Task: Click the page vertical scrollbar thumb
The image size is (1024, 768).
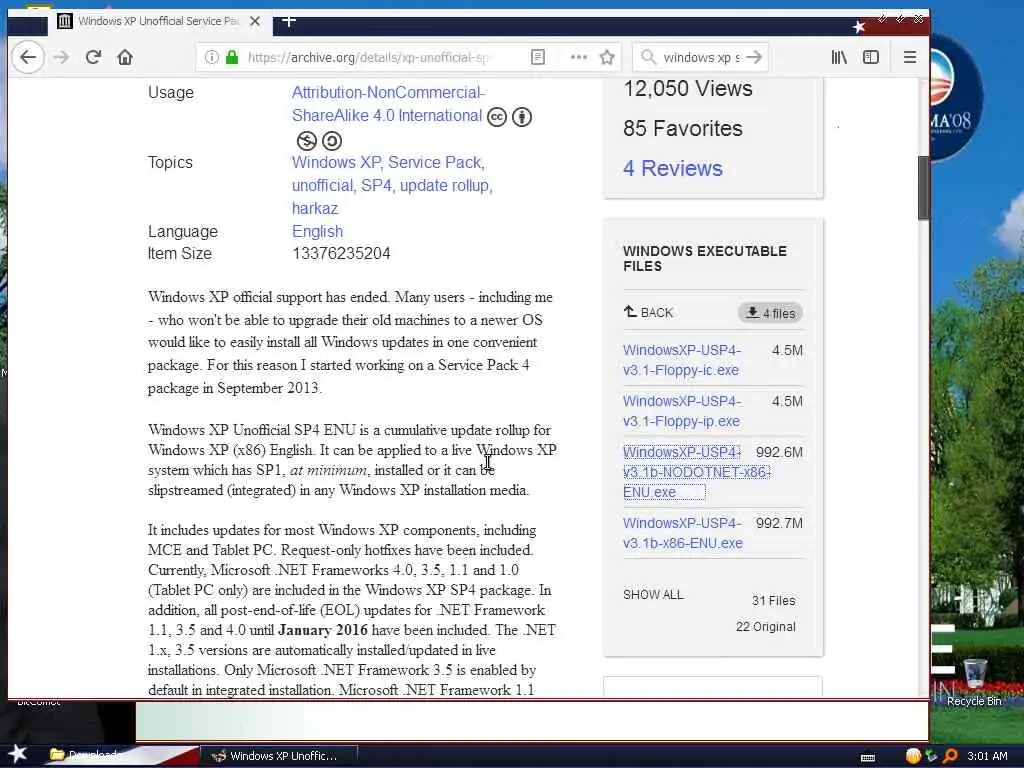Action: (x=923, y=188)
